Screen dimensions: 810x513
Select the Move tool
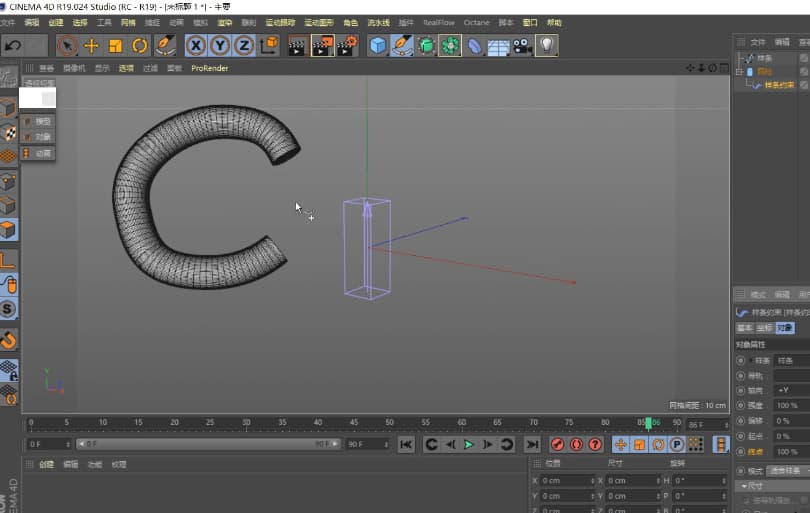pyautogui.click(x=91, y=45)
